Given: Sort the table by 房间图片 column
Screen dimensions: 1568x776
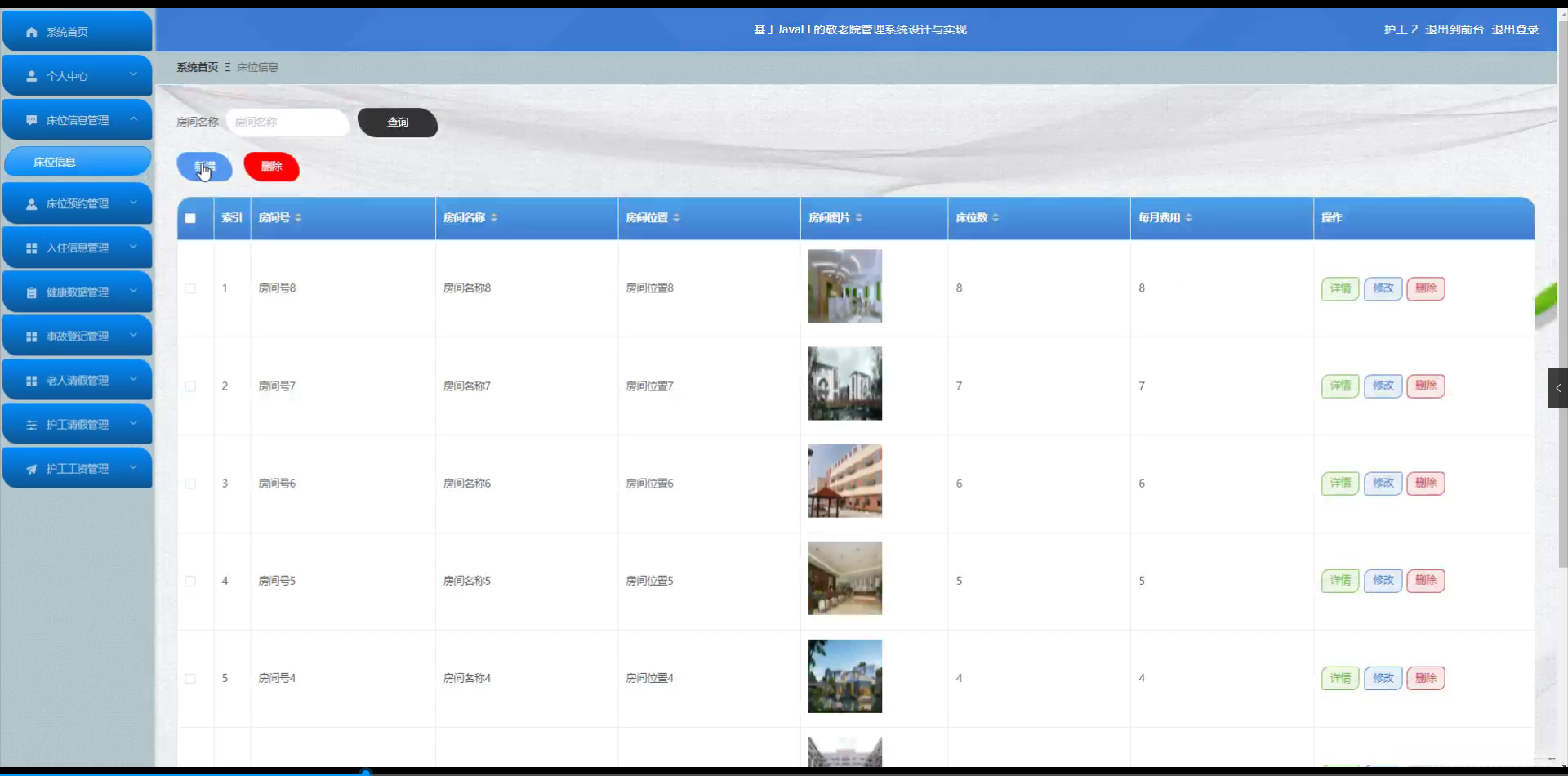Looking at the screenshot, I should 859,218.
